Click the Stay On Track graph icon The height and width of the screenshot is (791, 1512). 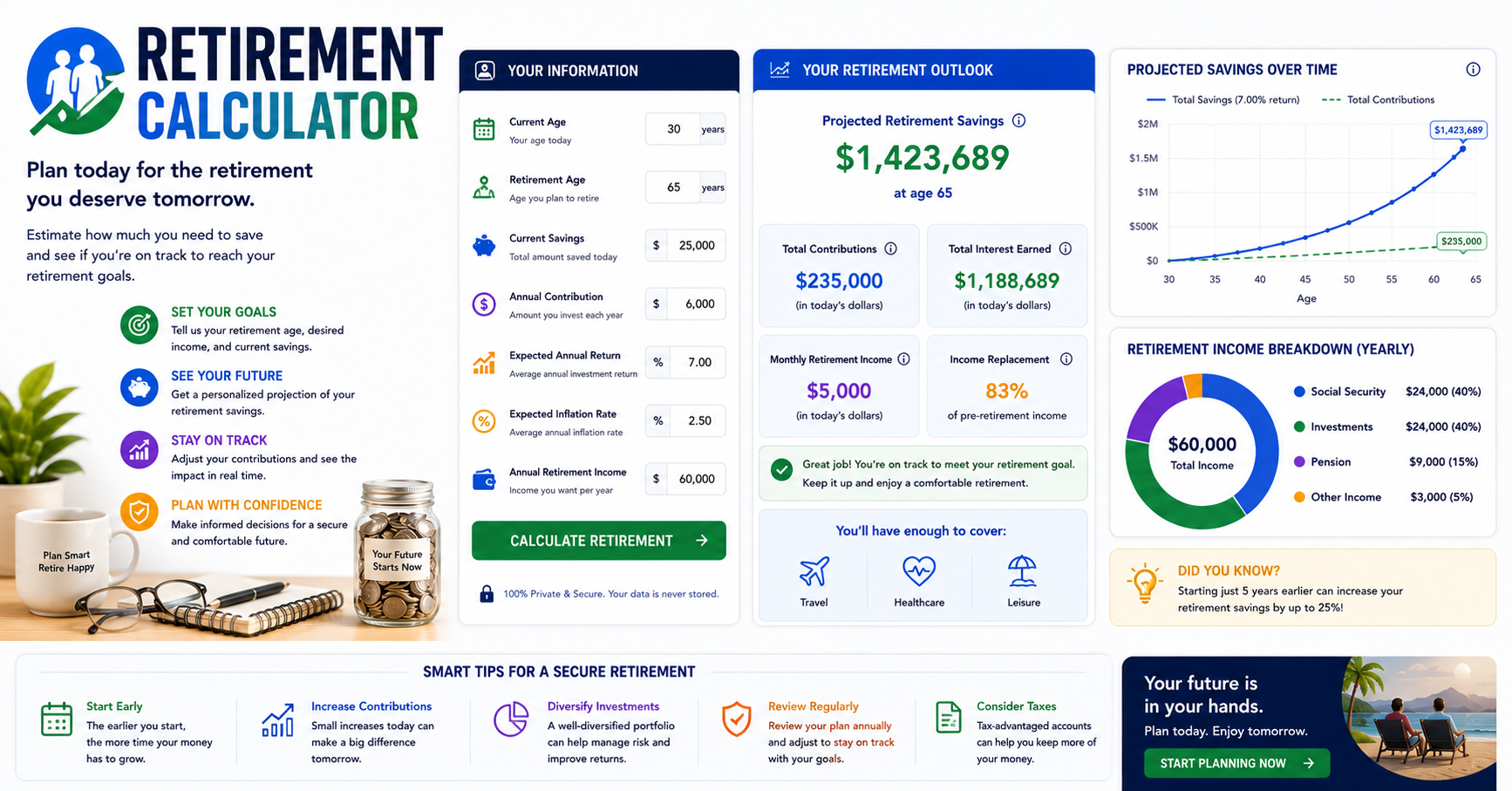(x=139, y=450)
